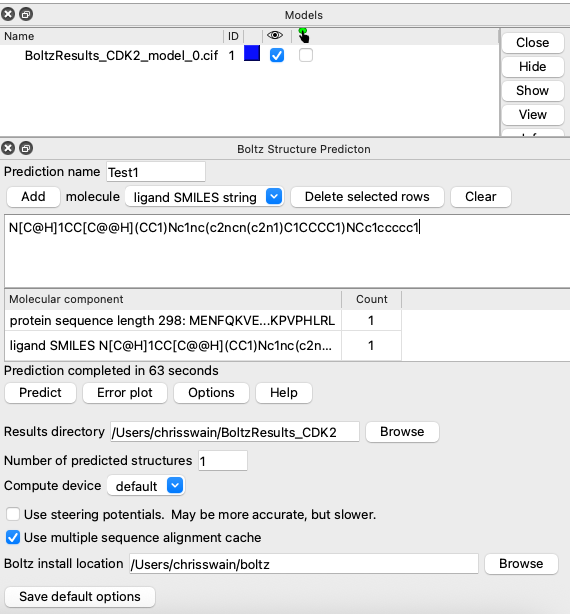570x614 pixels.
Task: Click the Predict button
Action: (x=40, y=393)
